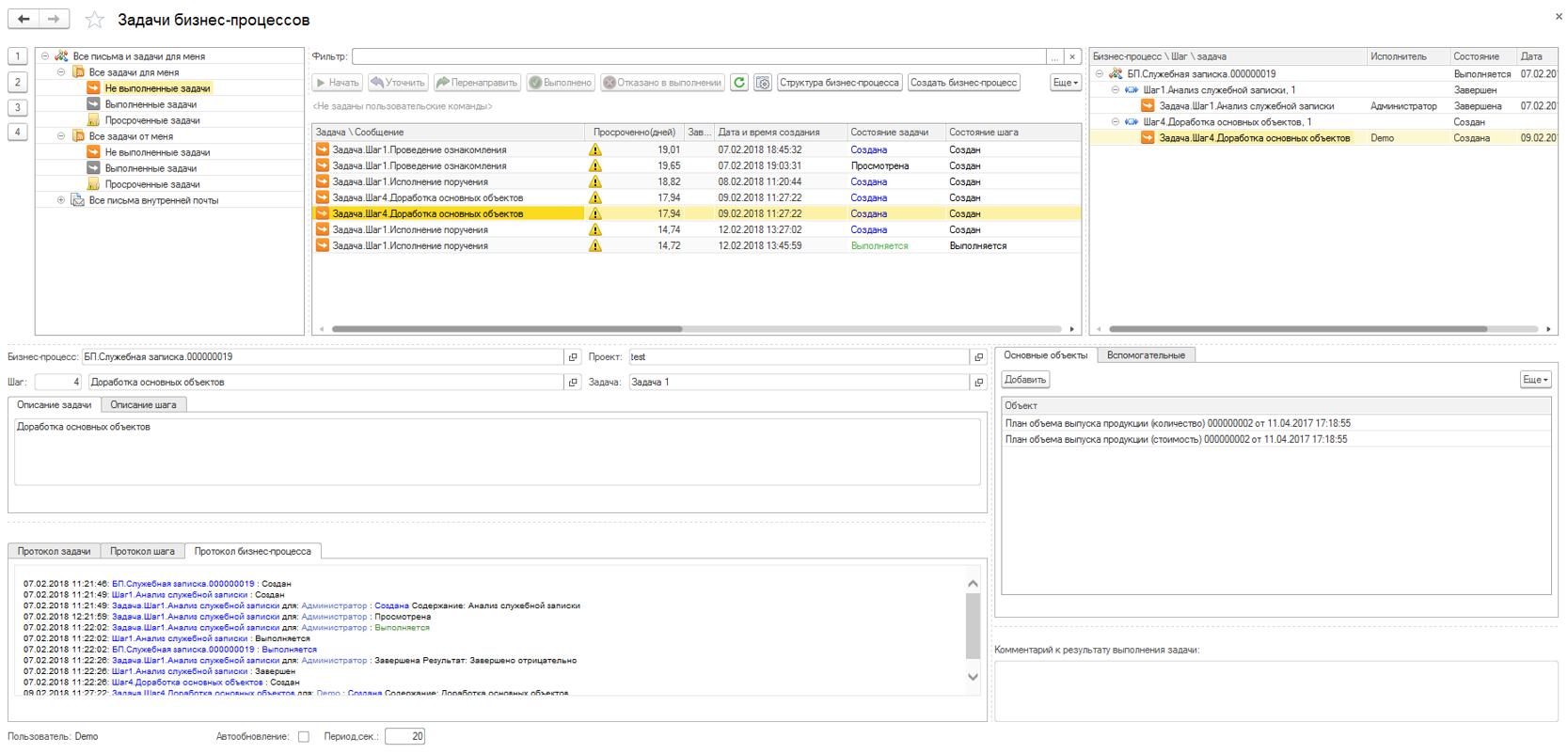
Task: Open the Еще dropdown in objects panel
Action: coord(1535,380)
